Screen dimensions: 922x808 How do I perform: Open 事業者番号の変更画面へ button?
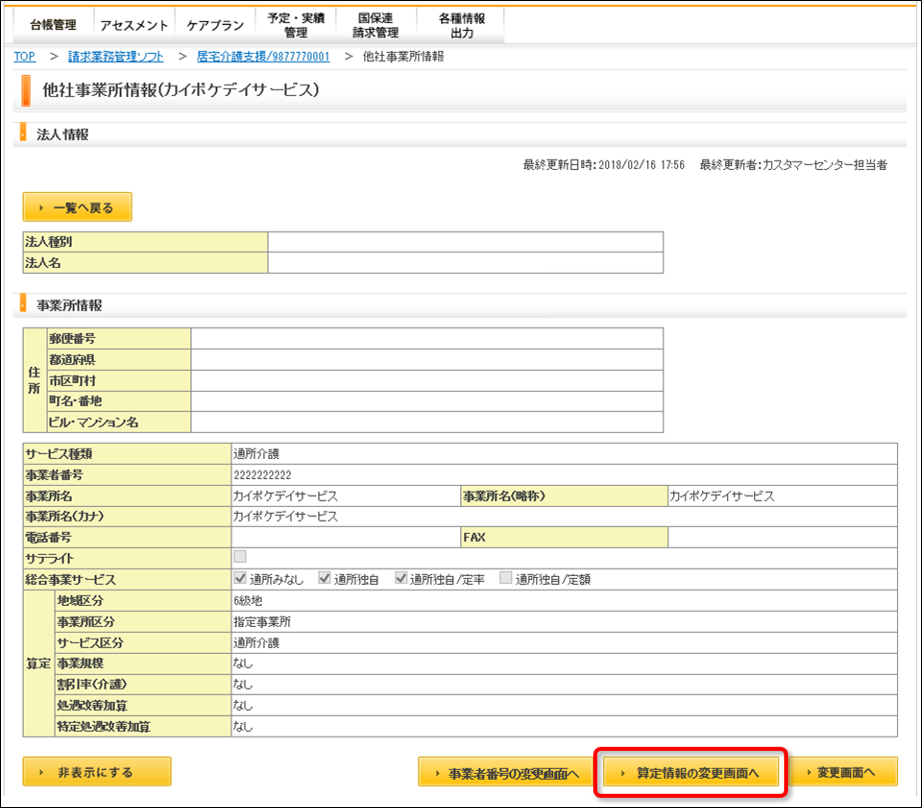tap(506, 772)
